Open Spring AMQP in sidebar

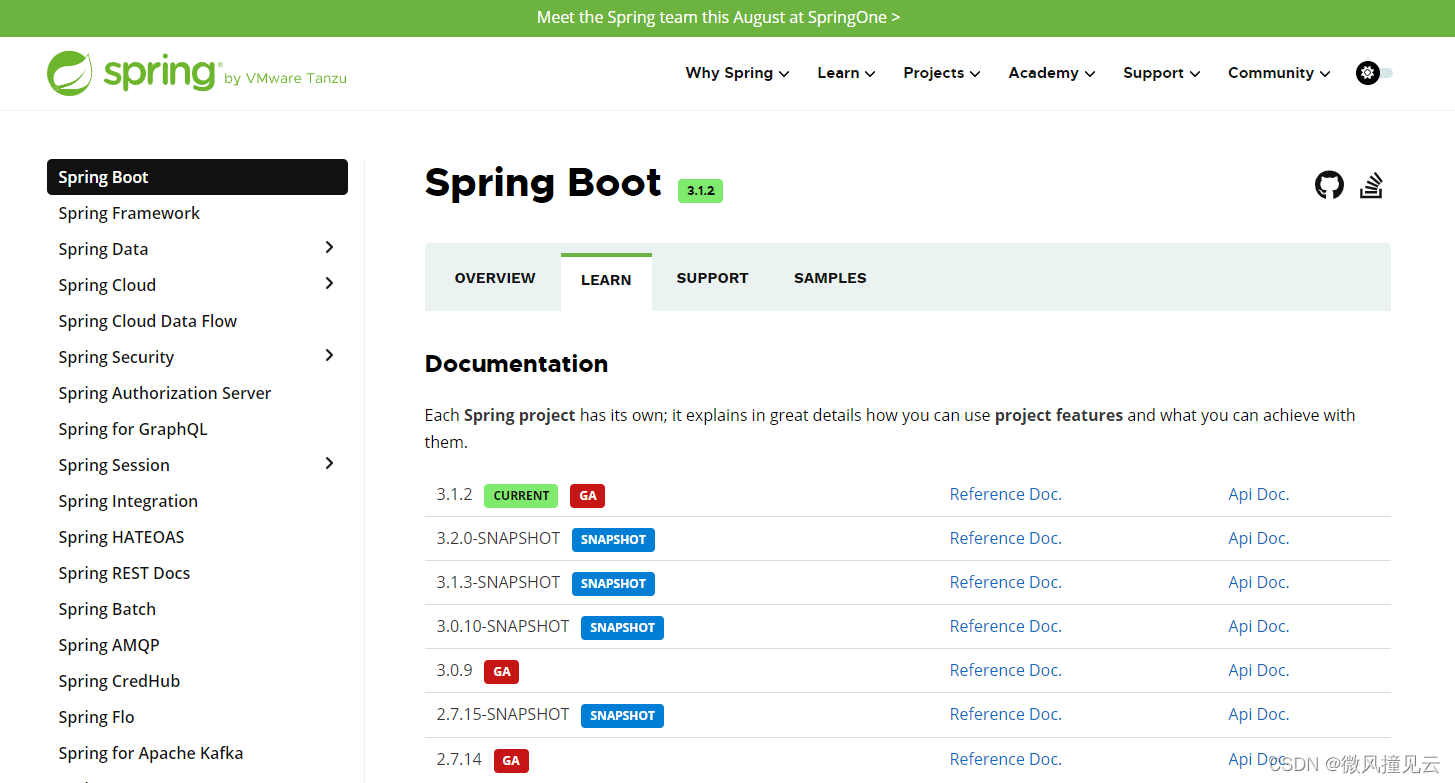pos(109,645)
